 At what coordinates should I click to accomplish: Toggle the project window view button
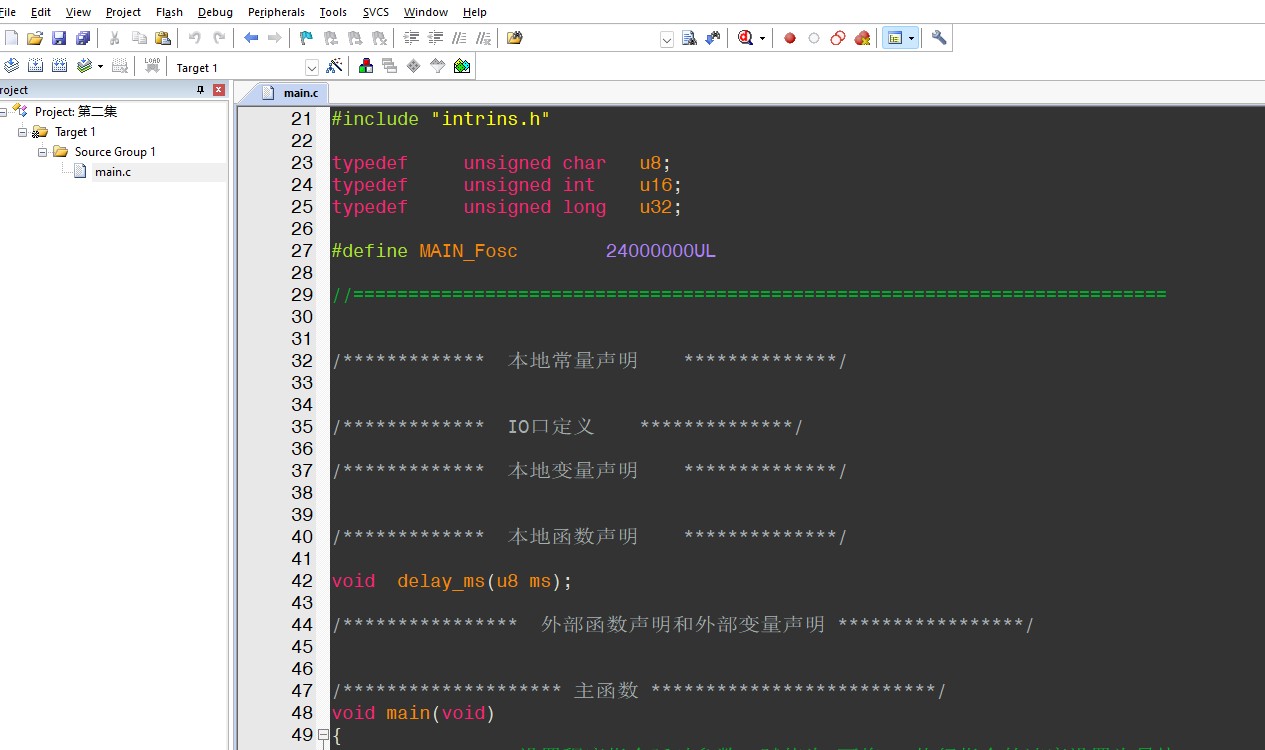pos(895,38)
